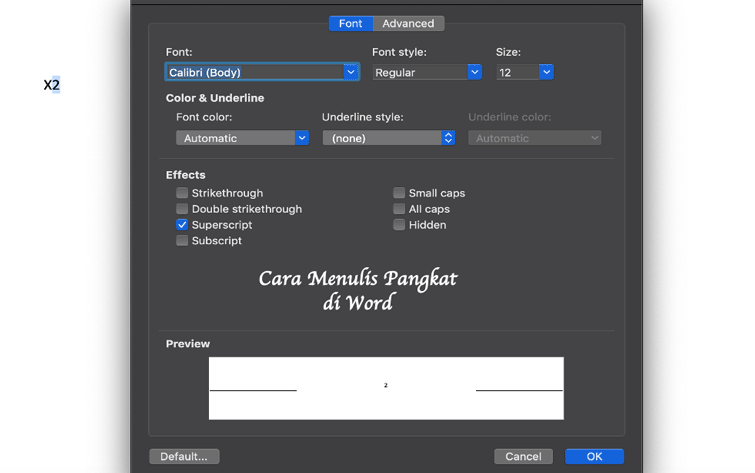The image size is (755, 473).
Task: Click the OK button
Action: pyautogui.click(x=594, y=457)
